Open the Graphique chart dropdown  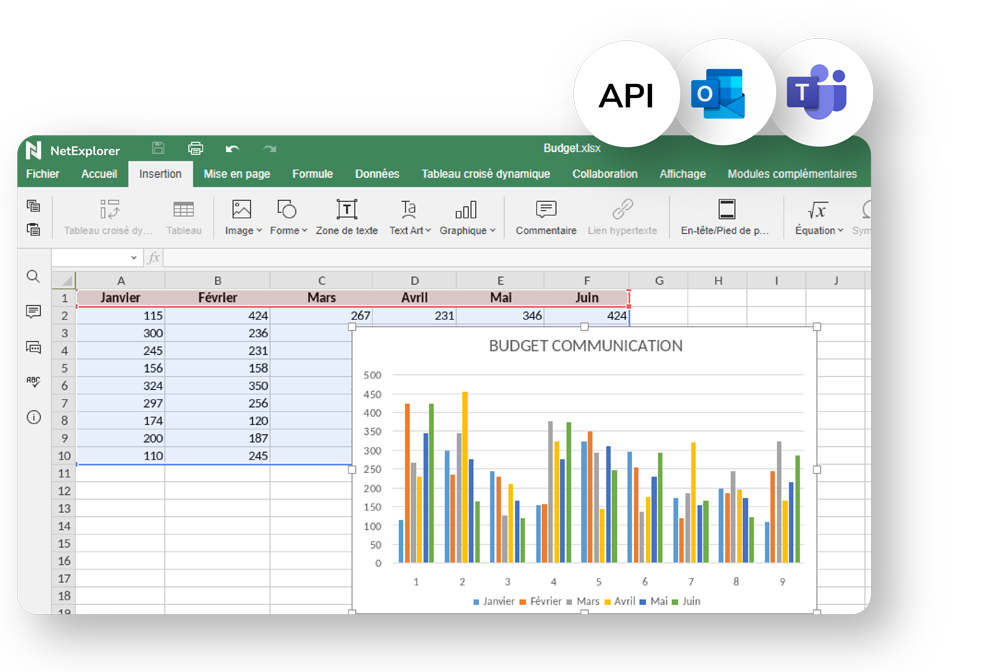pyautogui.click(x=467, y=217)
